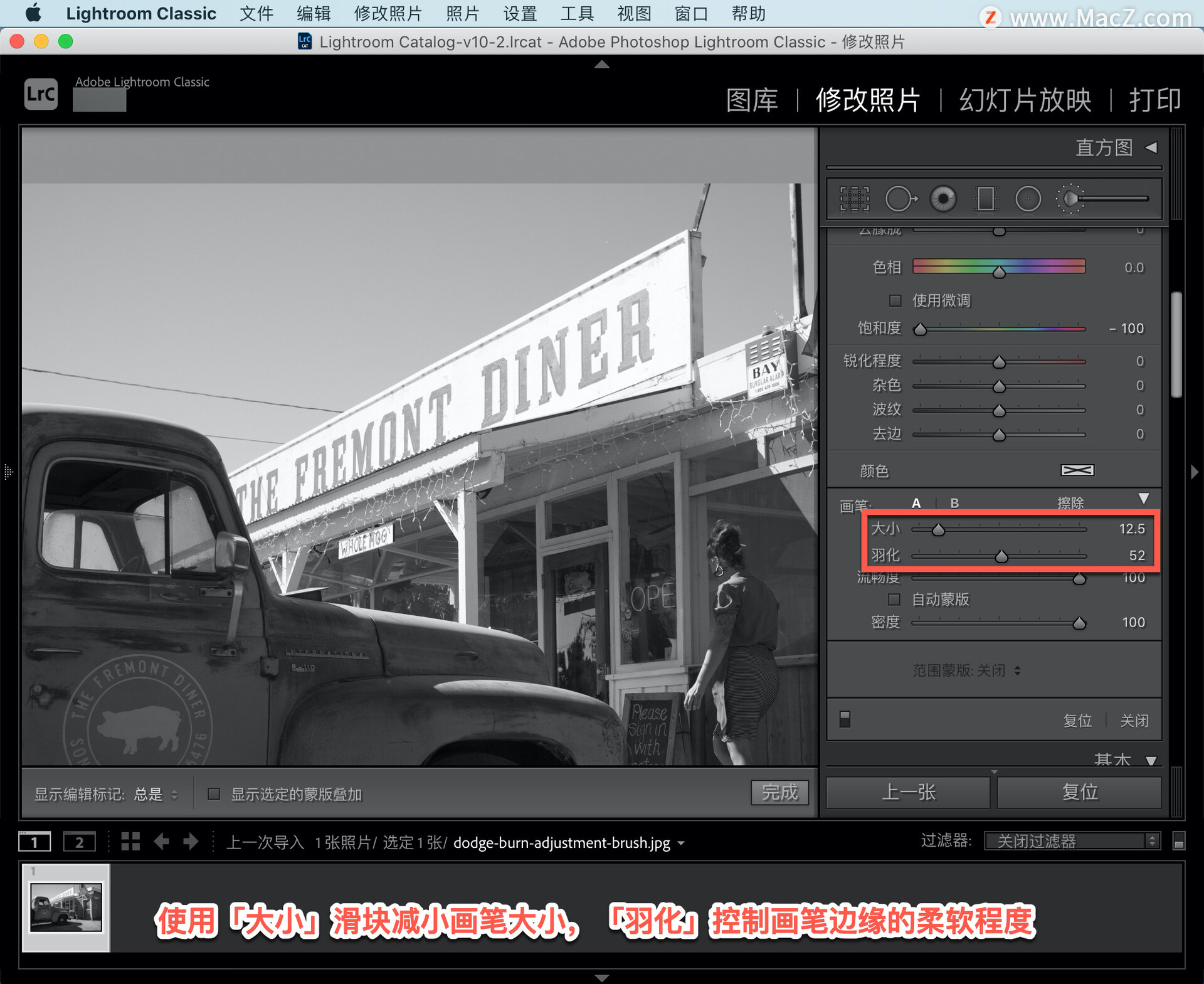This screenshot has height=984, width=1204.
Task: Open the 照片 menu
Action: tap(463, 13)
